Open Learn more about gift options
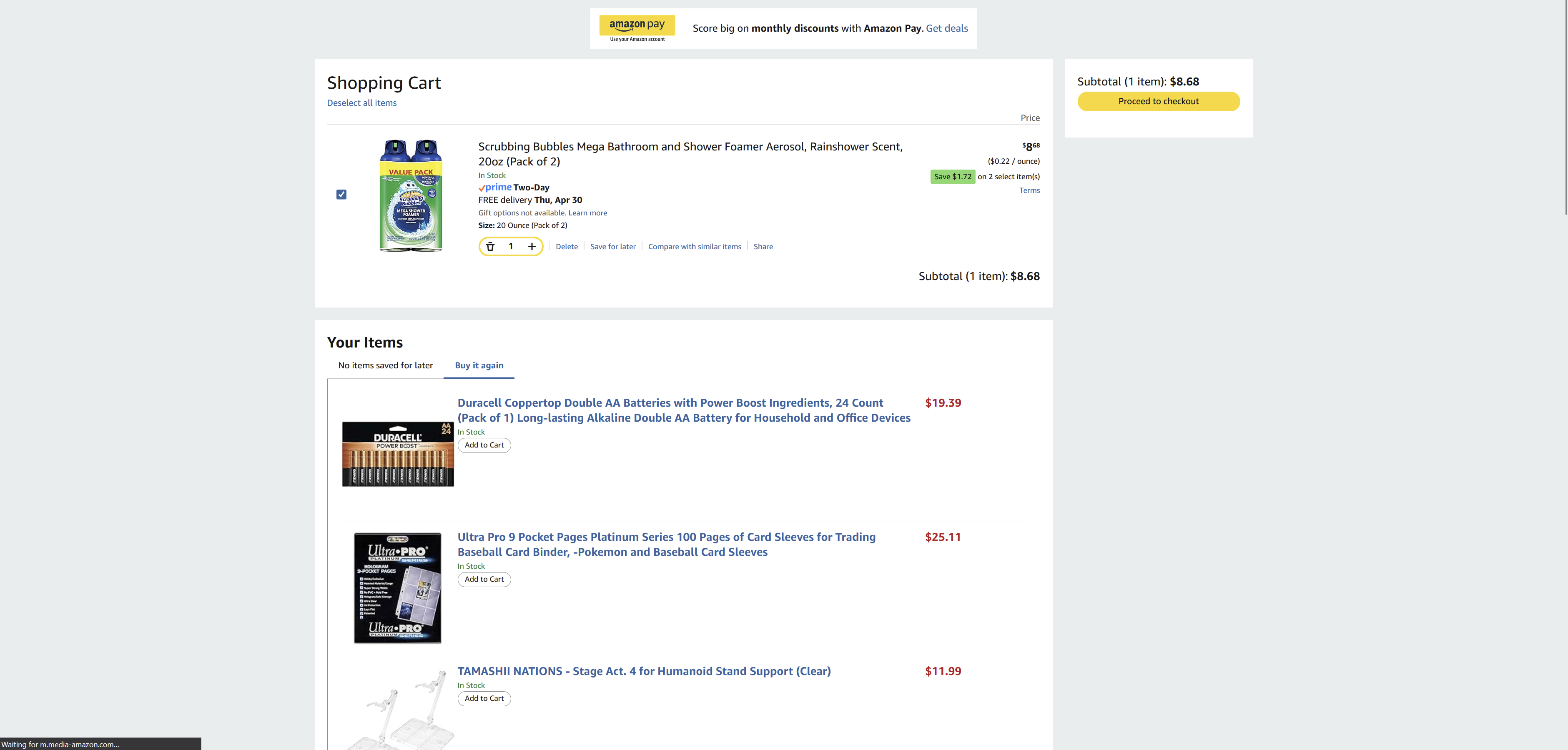1568x750 pixels. click(x=587, y=213)
